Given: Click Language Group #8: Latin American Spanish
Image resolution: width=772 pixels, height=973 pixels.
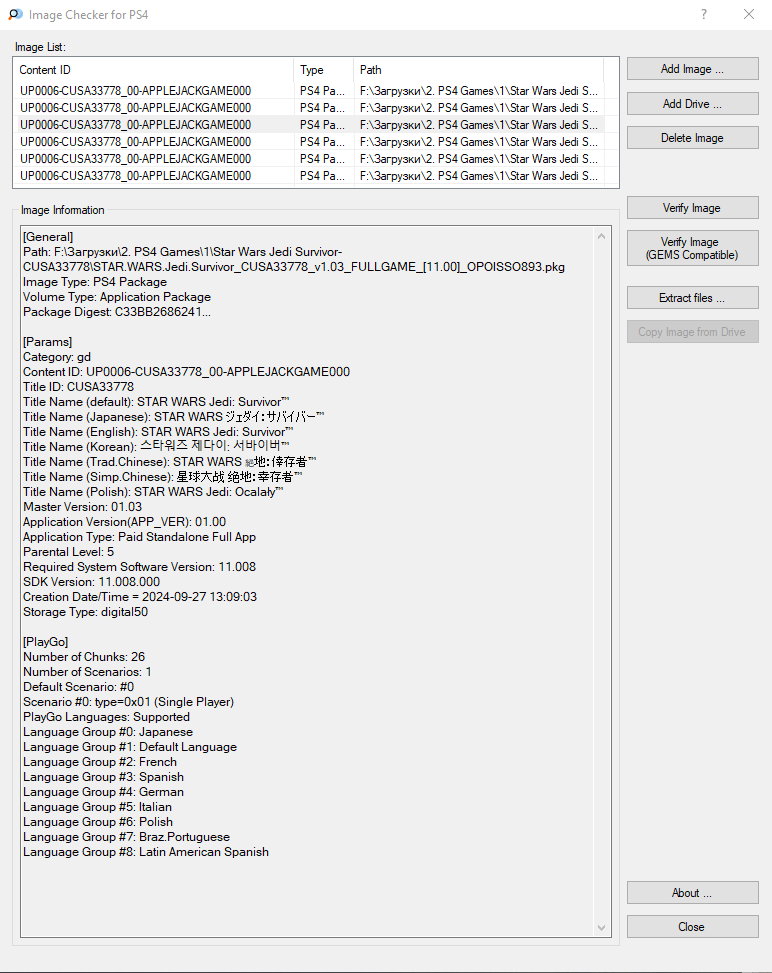Looking at the screenshot, I should (146, 852).
